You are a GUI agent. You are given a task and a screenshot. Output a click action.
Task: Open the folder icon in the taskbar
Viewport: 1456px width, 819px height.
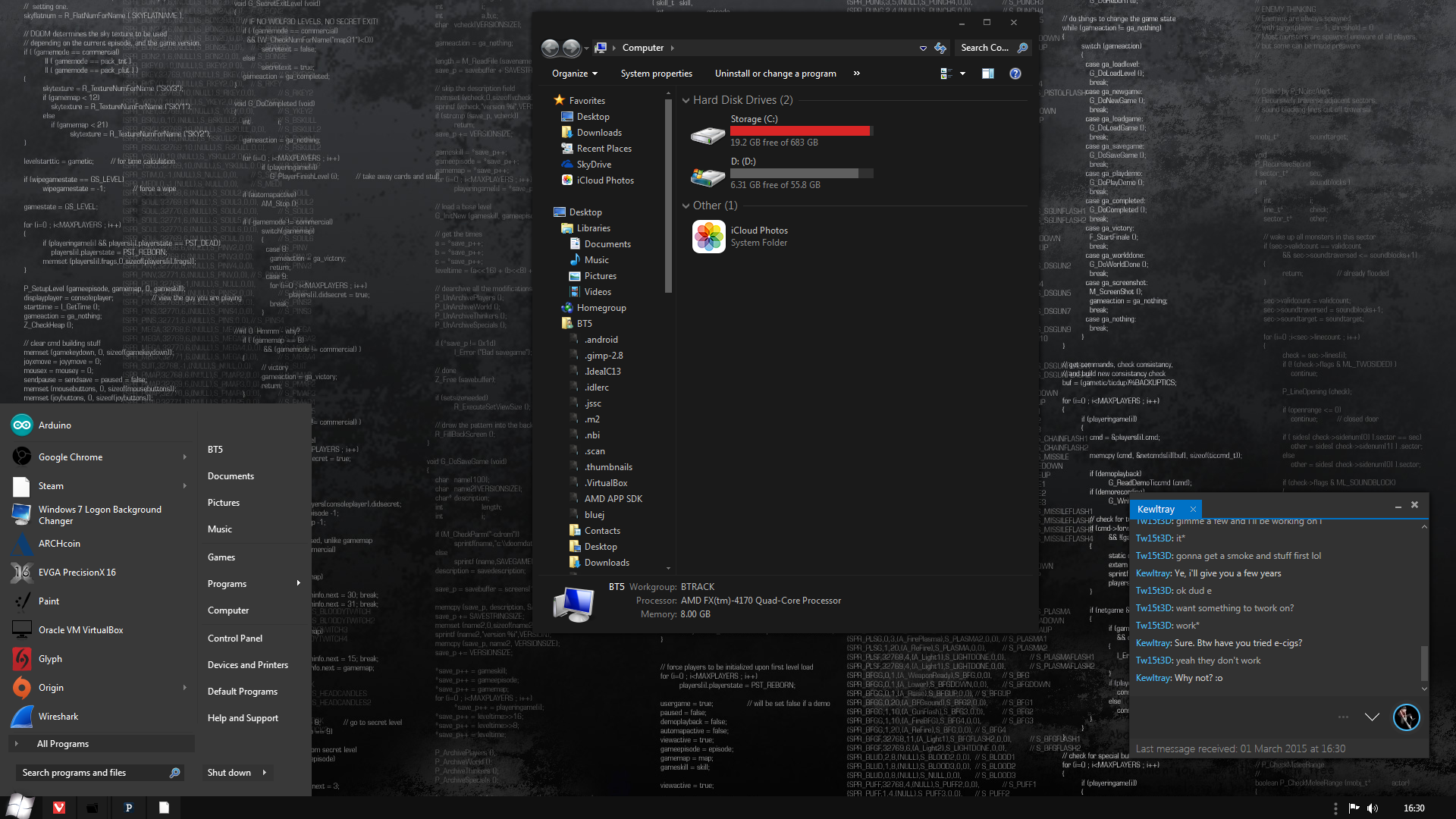click(93, 808)
